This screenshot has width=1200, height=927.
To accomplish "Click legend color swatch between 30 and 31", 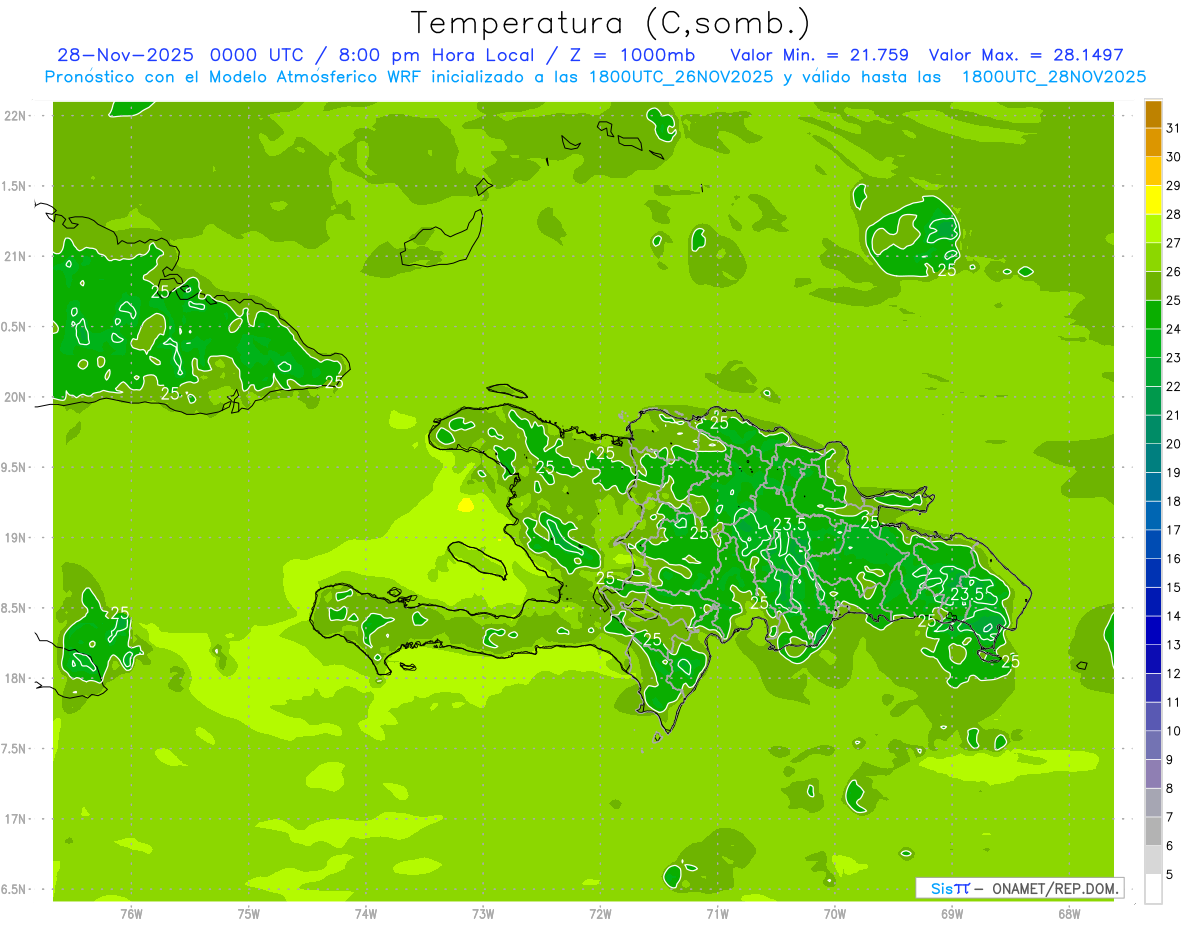I will coord(1153,142).
